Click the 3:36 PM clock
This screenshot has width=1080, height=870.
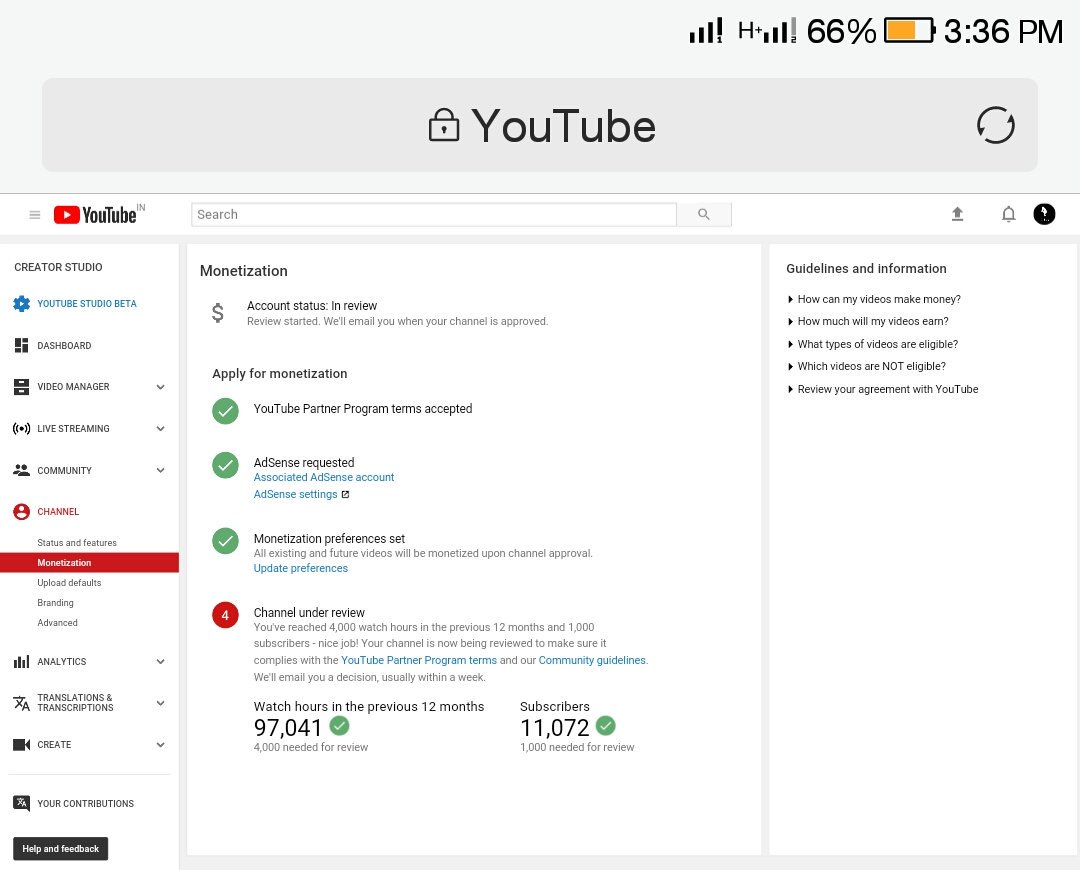click(1003, 32)
